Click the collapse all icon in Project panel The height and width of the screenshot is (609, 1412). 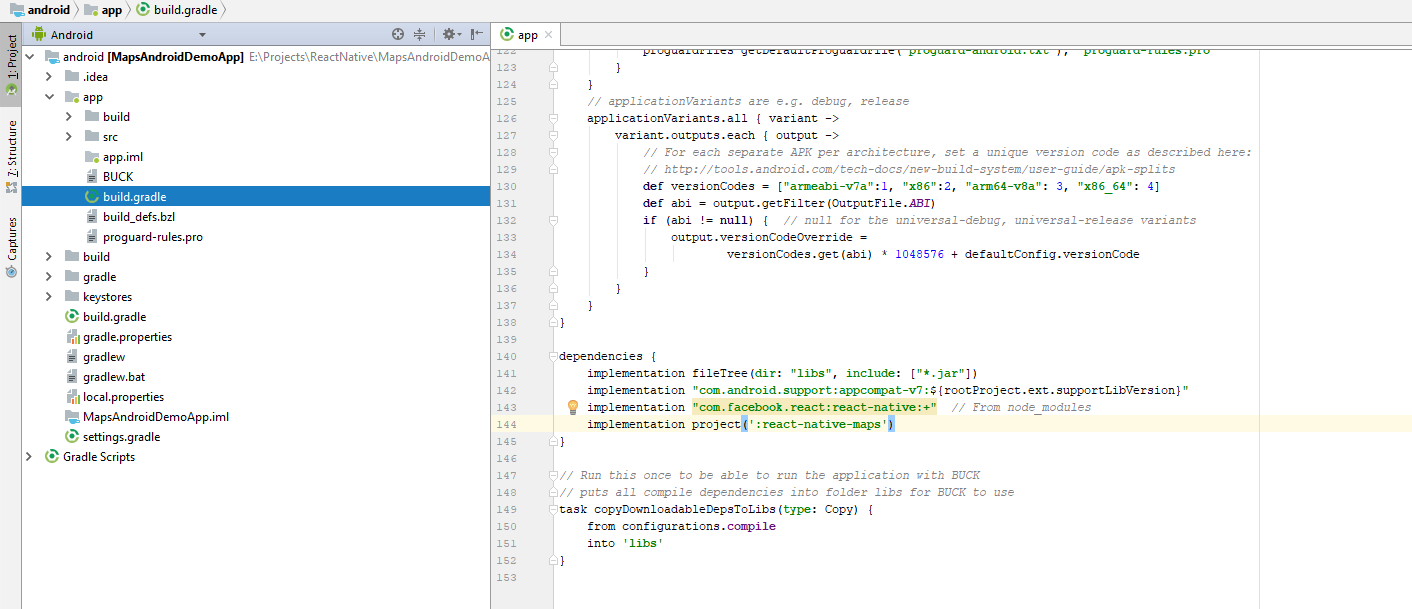[420, 34]
